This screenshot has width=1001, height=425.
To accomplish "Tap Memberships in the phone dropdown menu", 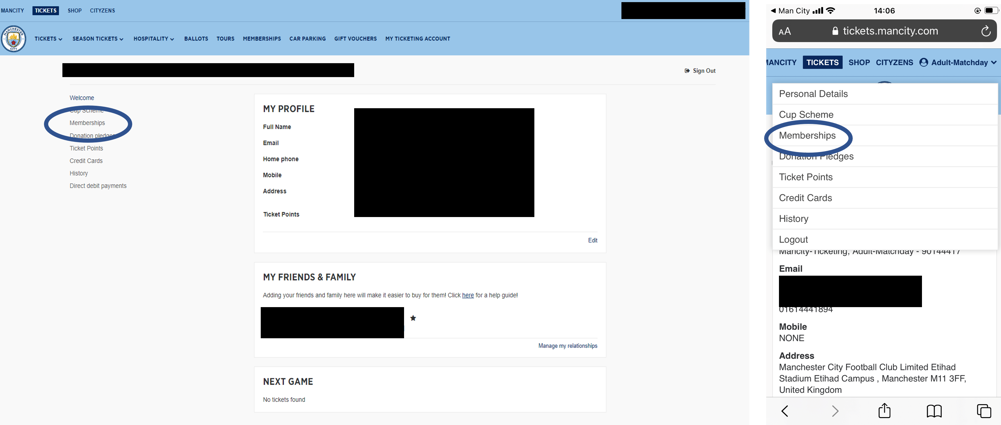I will click(x=885, y=135).
